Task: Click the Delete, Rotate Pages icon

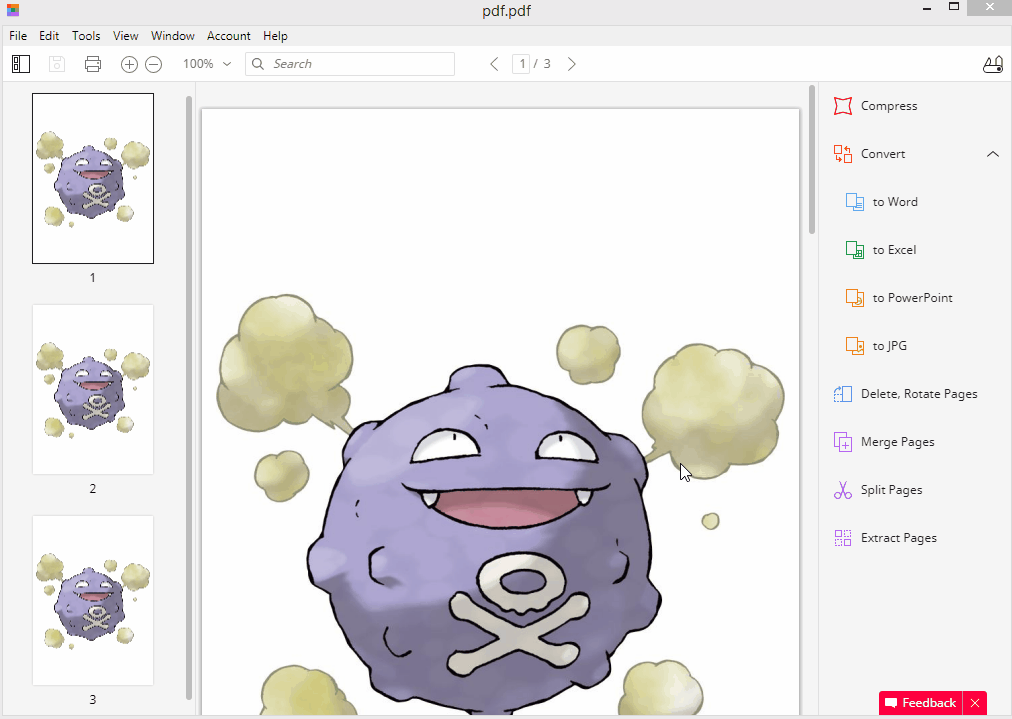Action: 843,394
